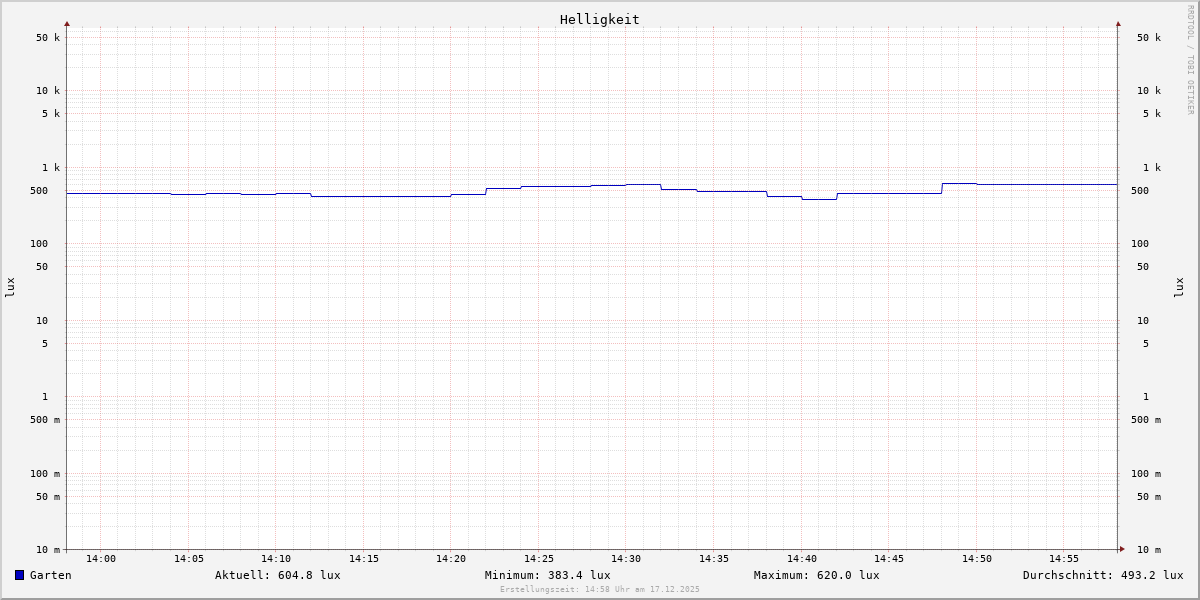Click the 14:45 tick label
Screen dimensions: 1200x600
pyautogui.click(x=889, y=559)
